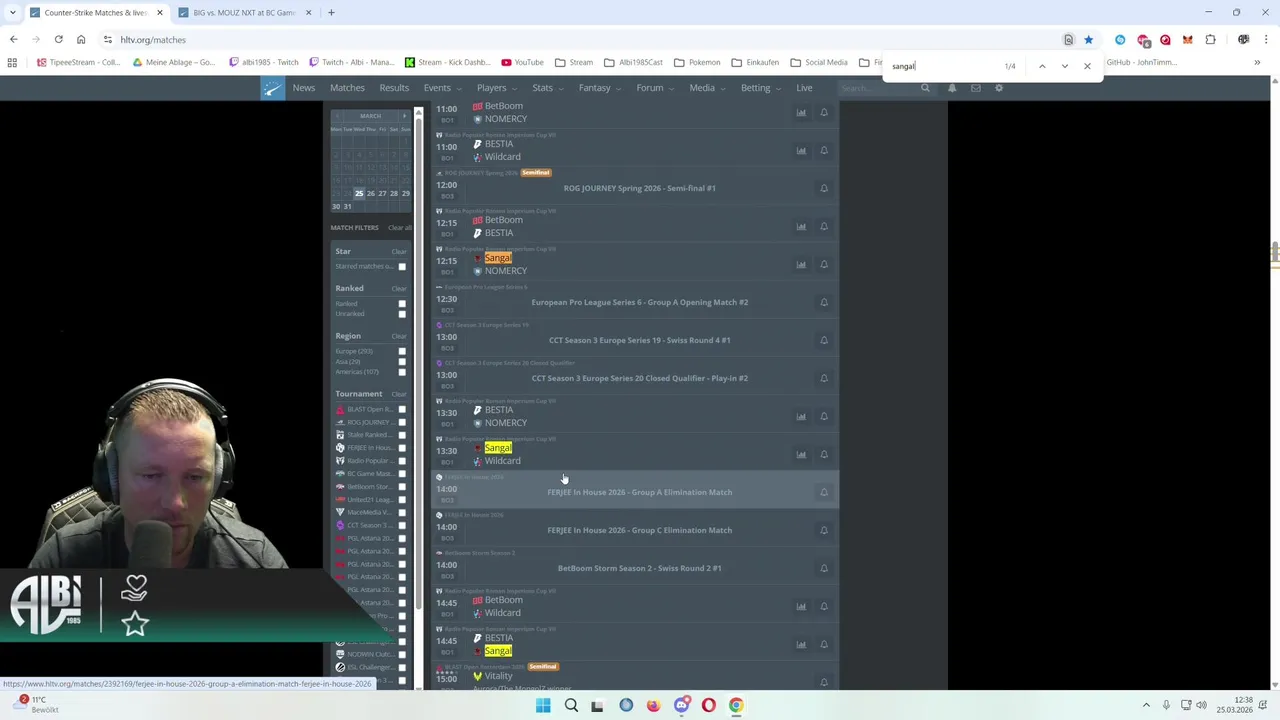Check the Europe (293) region filter

tap(402, 352)
